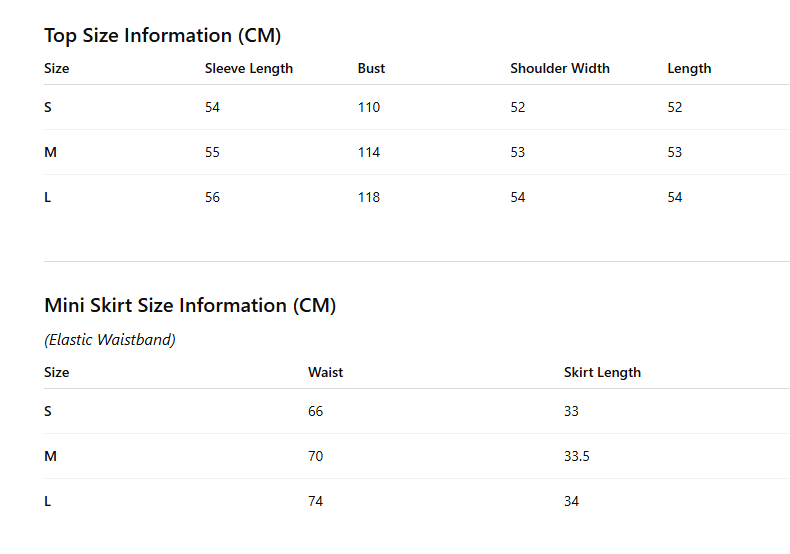Screen dimensions: 790x554
Task: Click the Waist column header
Action: 325,373
